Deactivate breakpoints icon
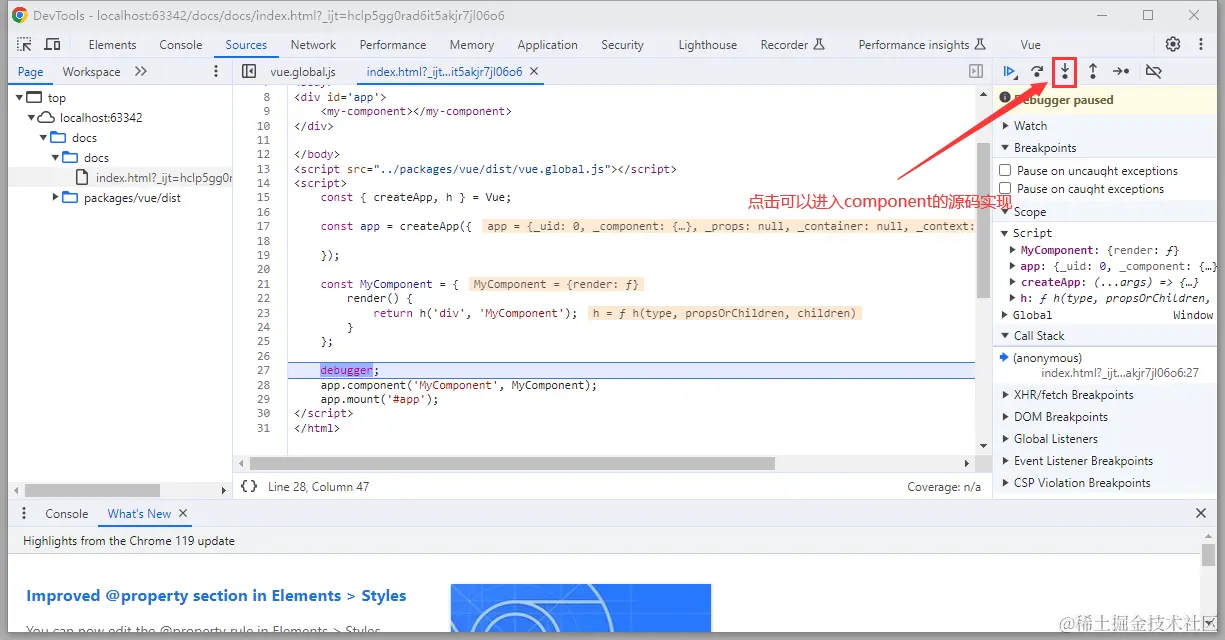The width and height of the screenshot is (1225, 640). (1153, 72)
